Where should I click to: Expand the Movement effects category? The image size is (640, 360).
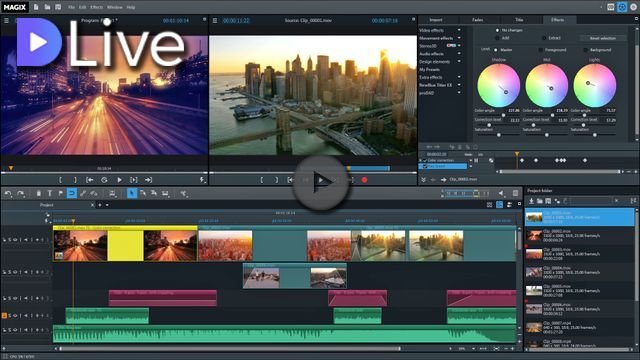(x=440, y=38)
